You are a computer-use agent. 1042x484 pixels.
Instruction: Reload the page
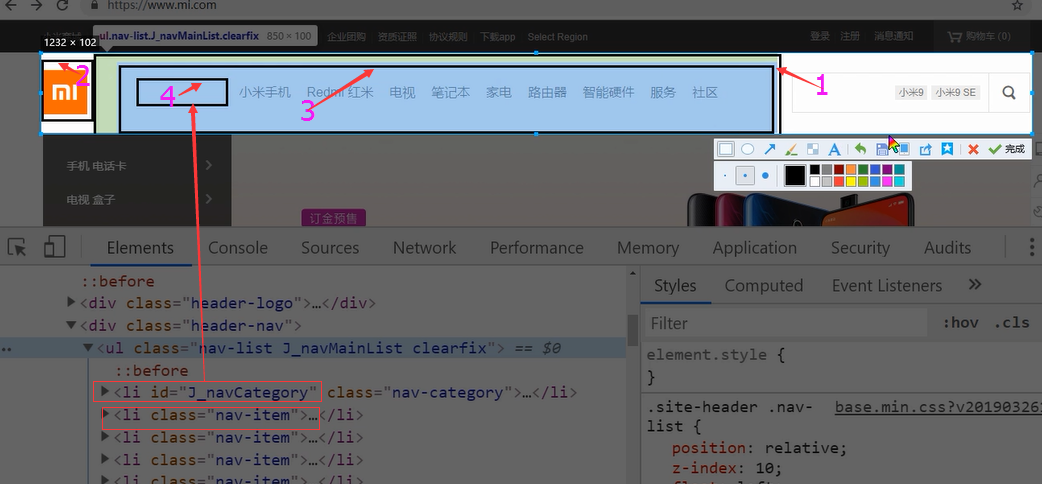point(62,5)
